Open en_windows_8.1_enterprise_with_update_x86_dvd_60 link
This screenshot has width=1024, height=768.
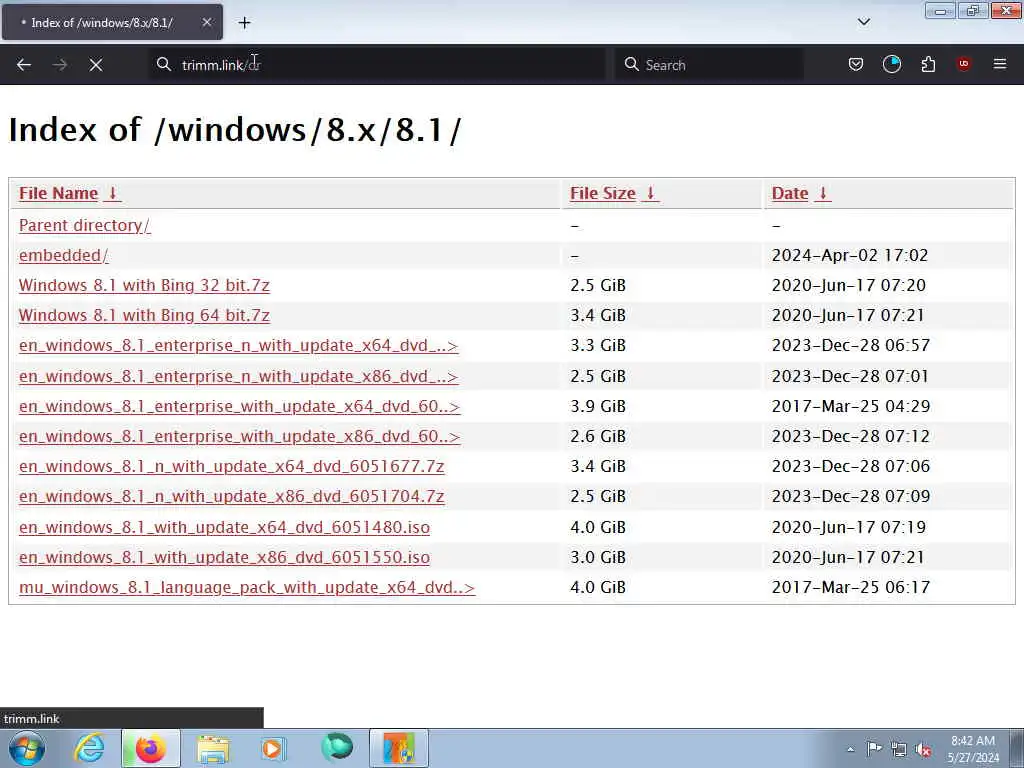240,437
